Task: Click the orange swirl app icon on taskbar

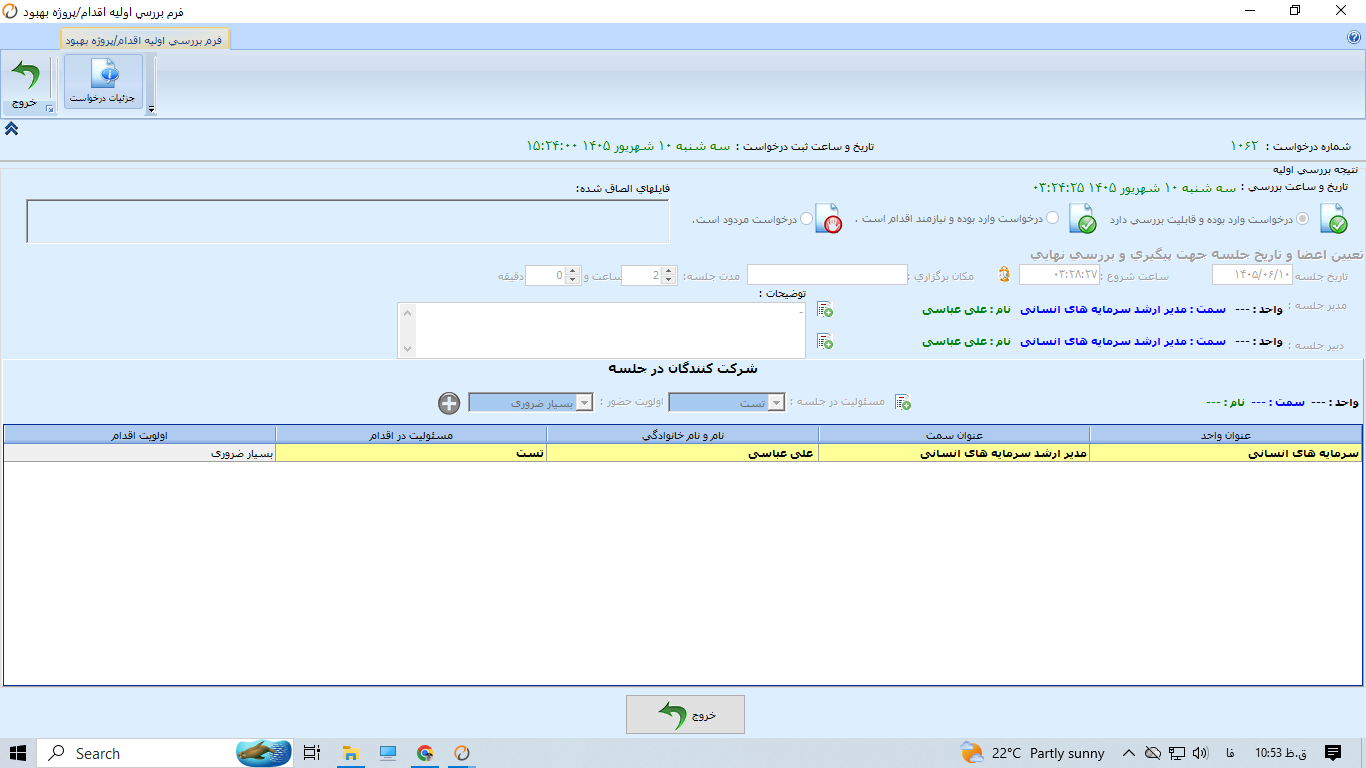Action: point(462,753)
